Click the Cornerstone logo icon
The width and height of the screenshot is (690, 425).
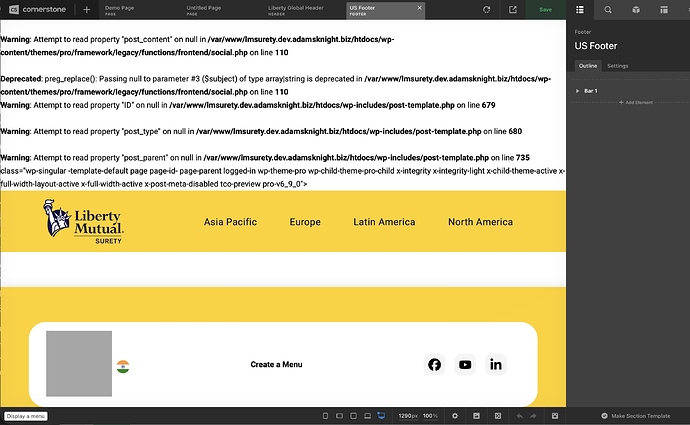click(14, 9)
